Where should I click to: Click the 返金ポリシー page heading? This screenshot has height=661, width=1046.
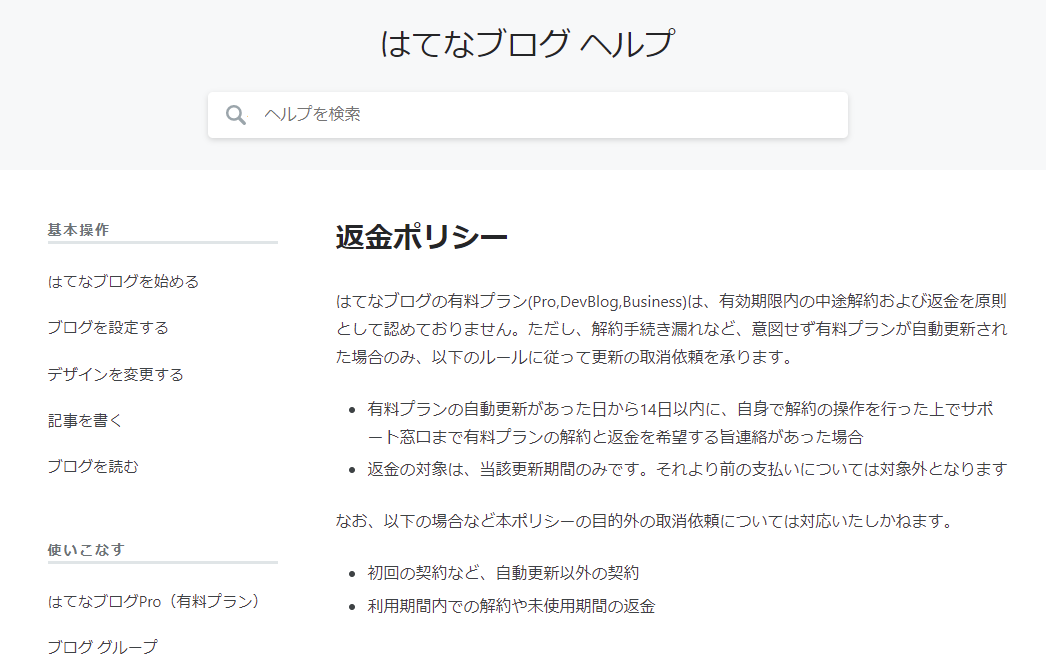pos(422,237)
